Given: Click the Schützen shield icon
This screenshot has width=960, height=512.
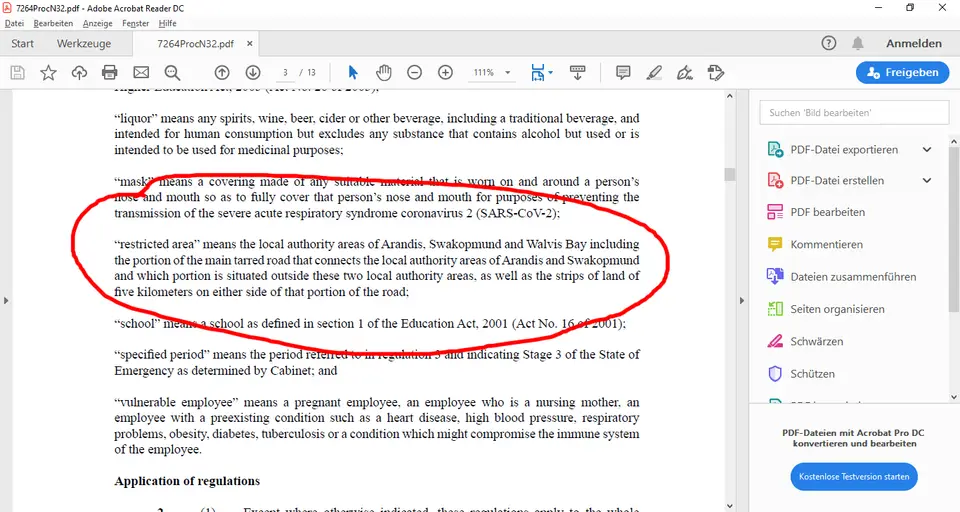Looking at the screenshot, I should (774, 374).
